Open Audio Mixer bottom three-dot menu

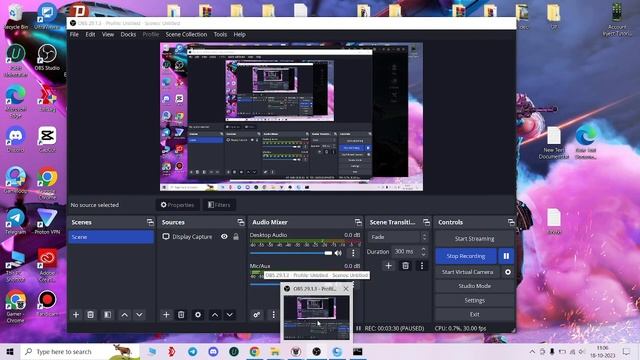273,315
